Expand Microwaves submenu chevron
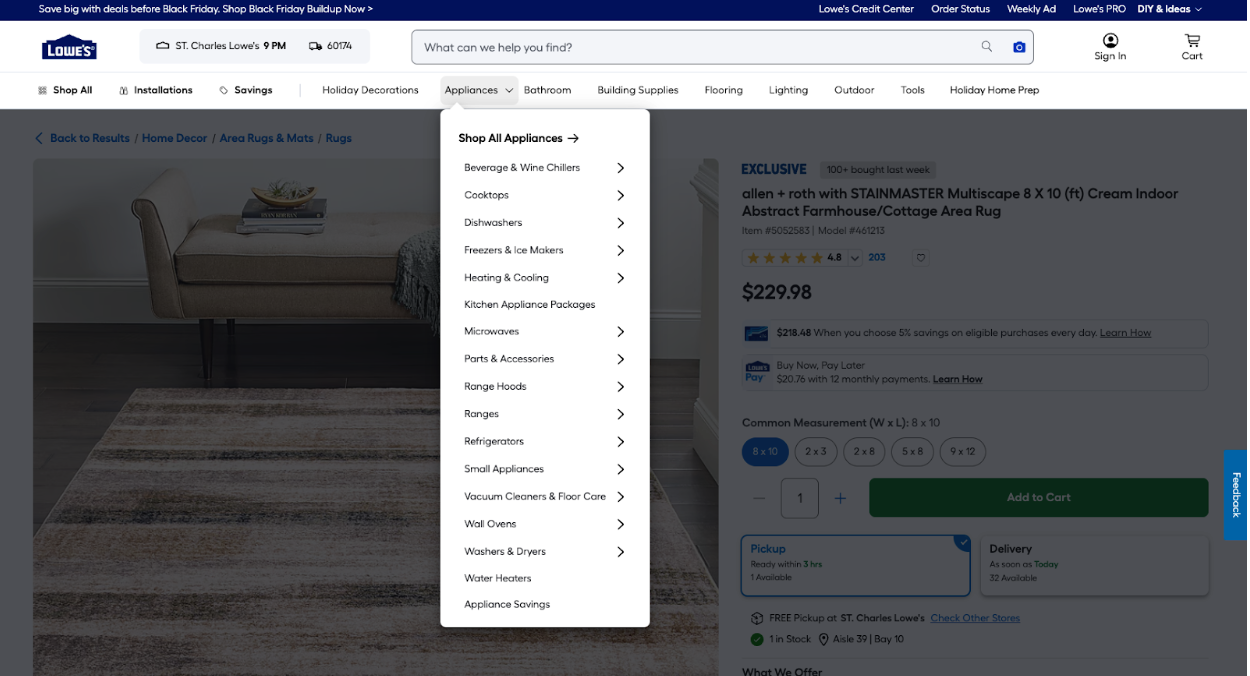 coord(620,331)
